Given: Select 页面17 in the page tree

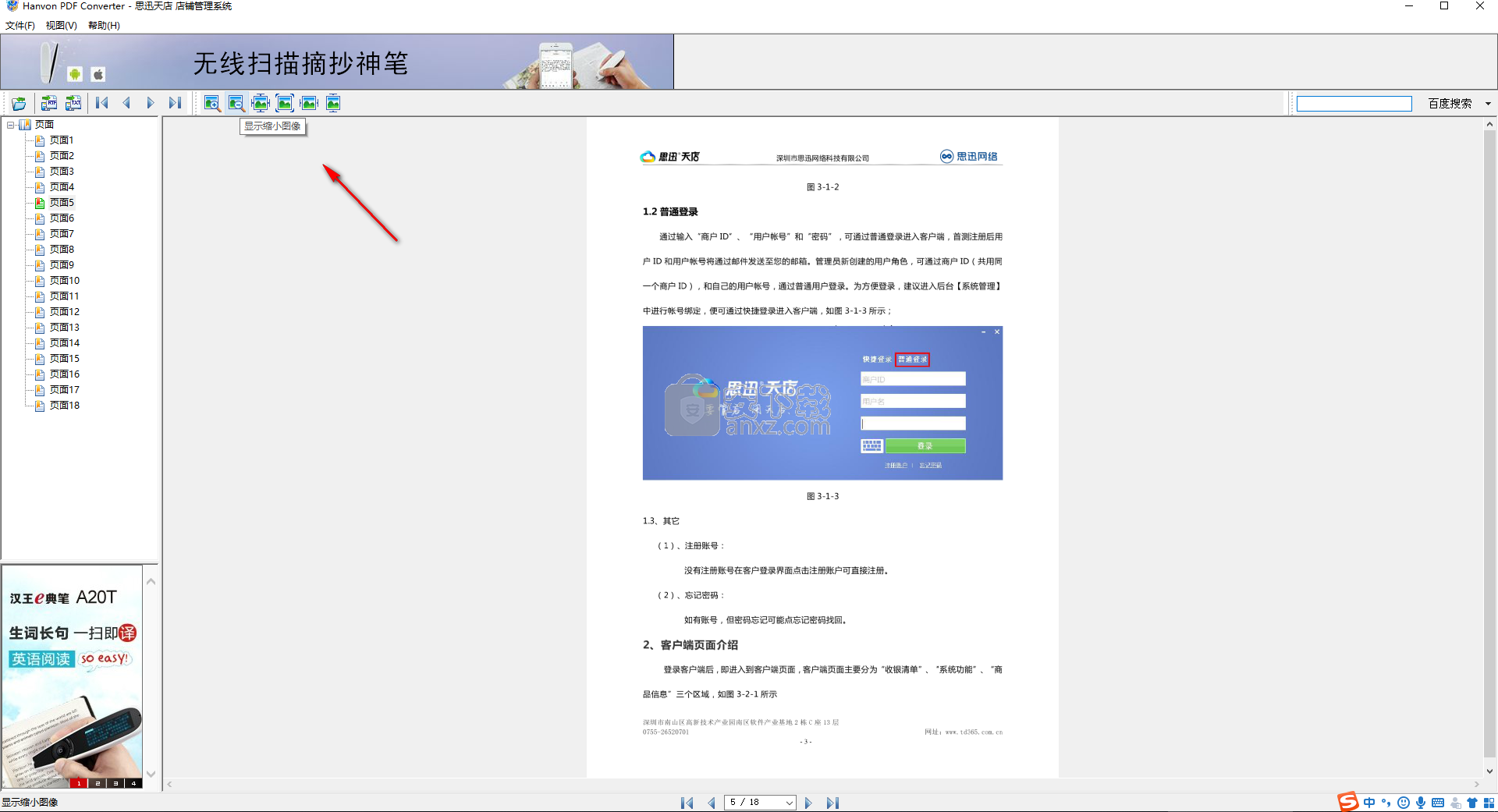Looking at the screenshot, I should pyautogui.click(x=65, y=390).
